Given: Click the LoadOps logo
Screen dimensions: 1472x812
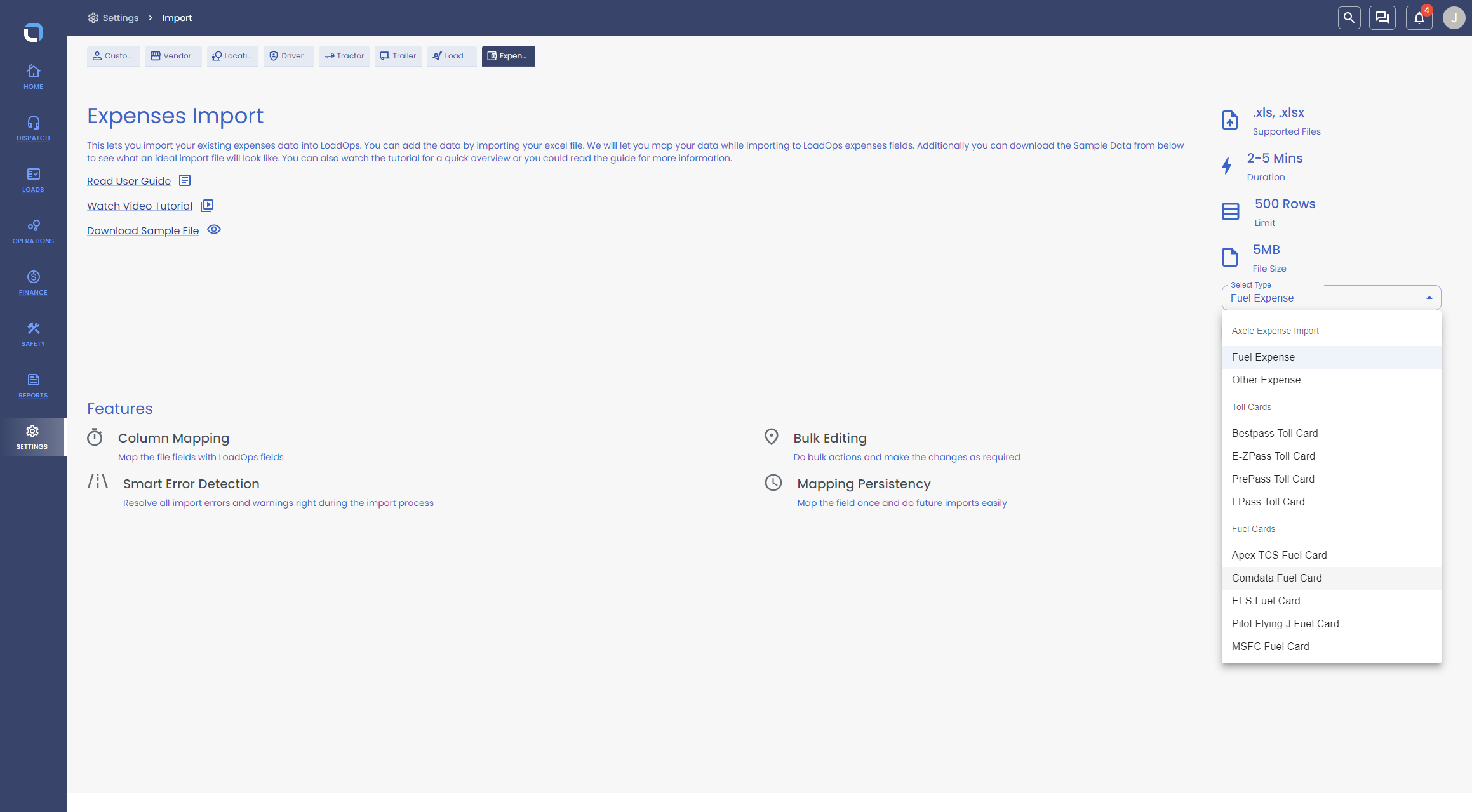Looking at the screenshot, I should click(x=33, y=32).
